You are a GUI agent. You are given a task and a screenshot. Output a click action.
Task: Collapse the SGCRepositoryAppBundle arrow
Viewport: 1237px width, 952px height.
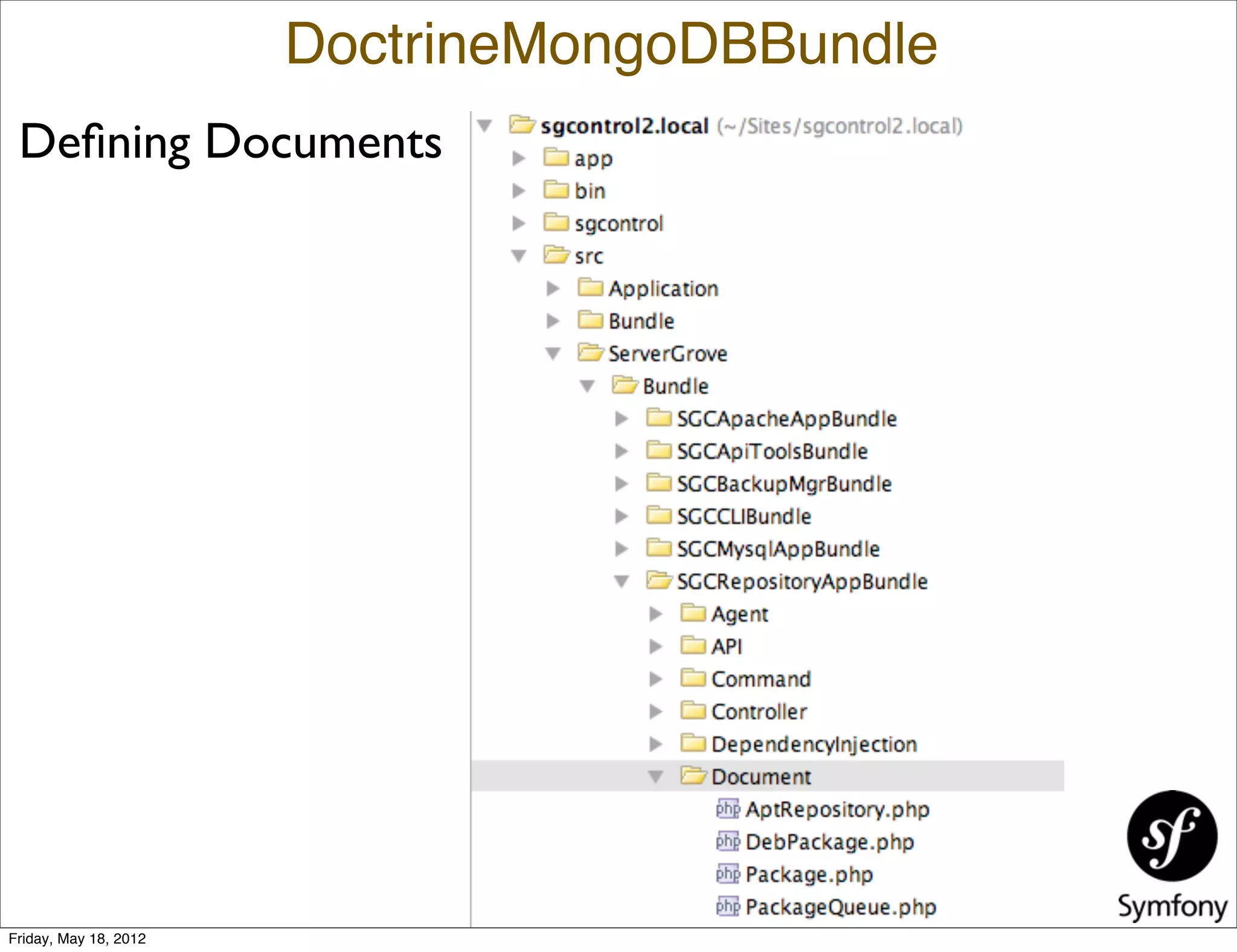[622, 582]
